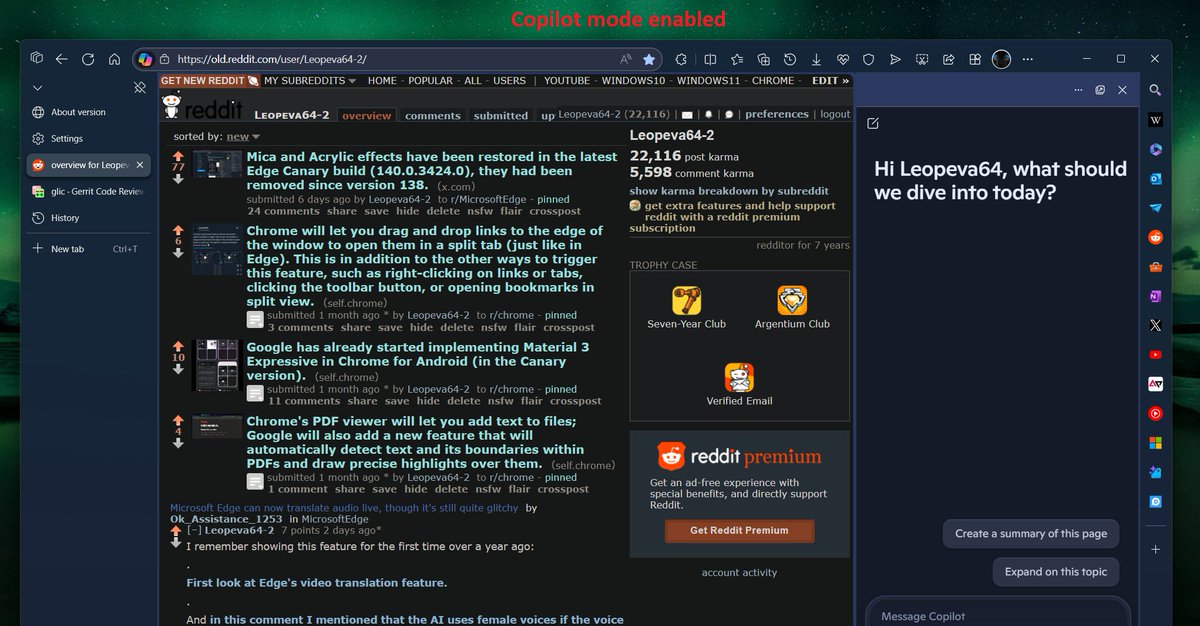Open Copilot pane in a new window icon
The width and height of the screenshot is (1200, 626).
point(1100,90)
